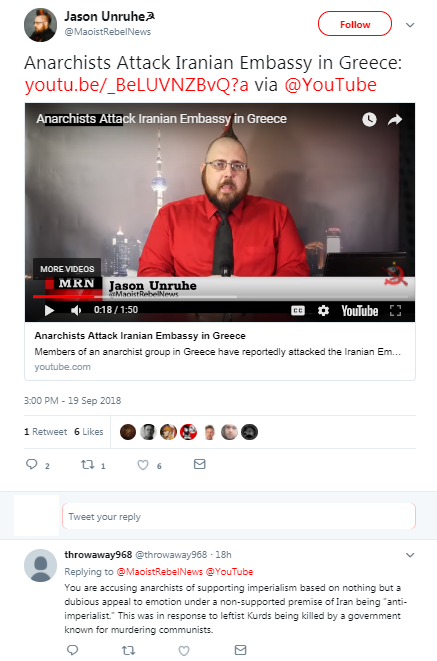The image size is (437, 661).
Task: Expand options chevron on throwaway968's reply
Action: [410, 555]
